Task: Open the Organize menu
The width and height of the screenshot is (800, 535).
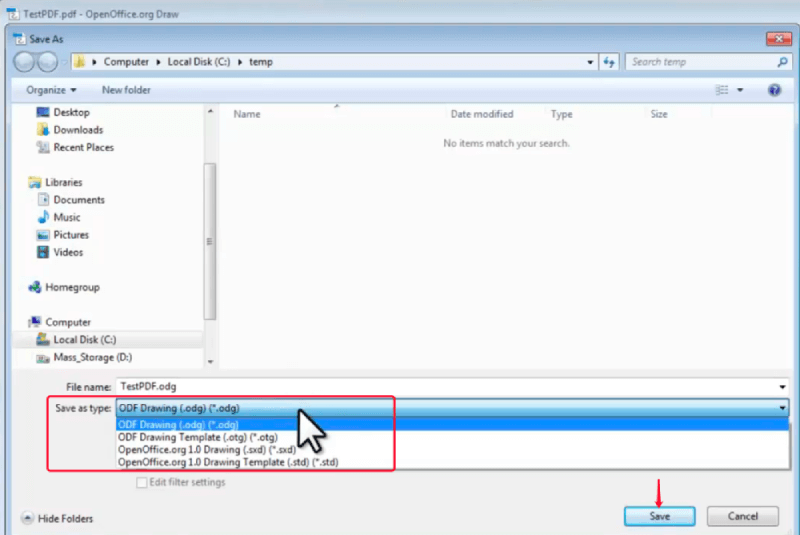Action: click(50, 90)
